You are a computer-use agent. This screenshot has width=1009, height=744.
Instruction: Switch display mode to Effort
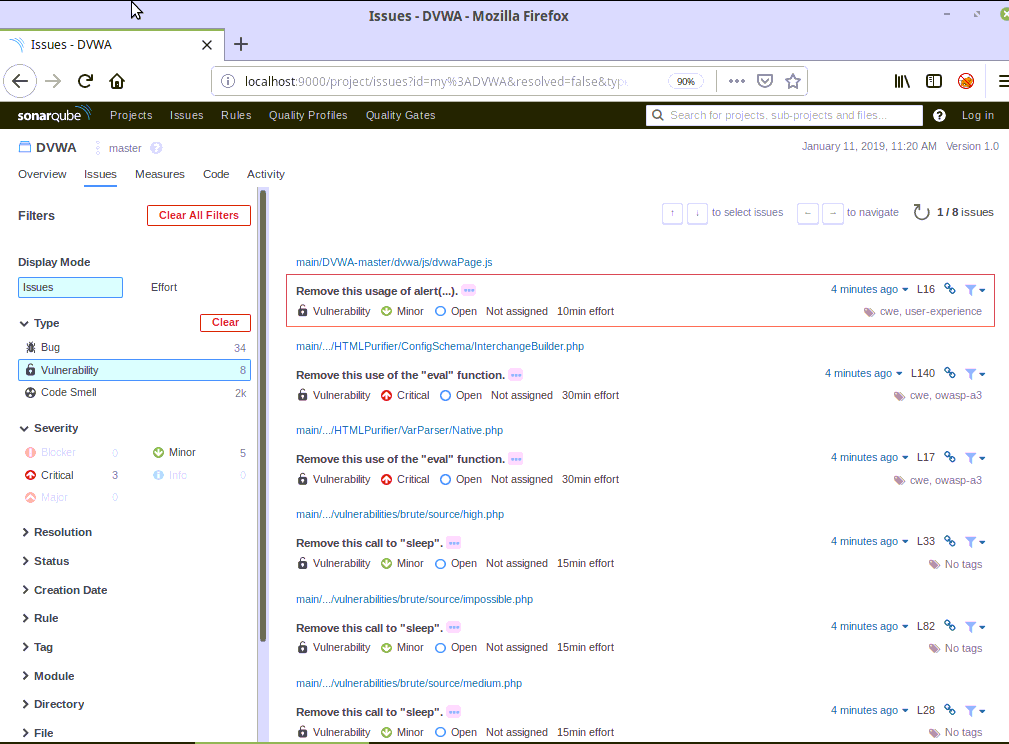164,287
